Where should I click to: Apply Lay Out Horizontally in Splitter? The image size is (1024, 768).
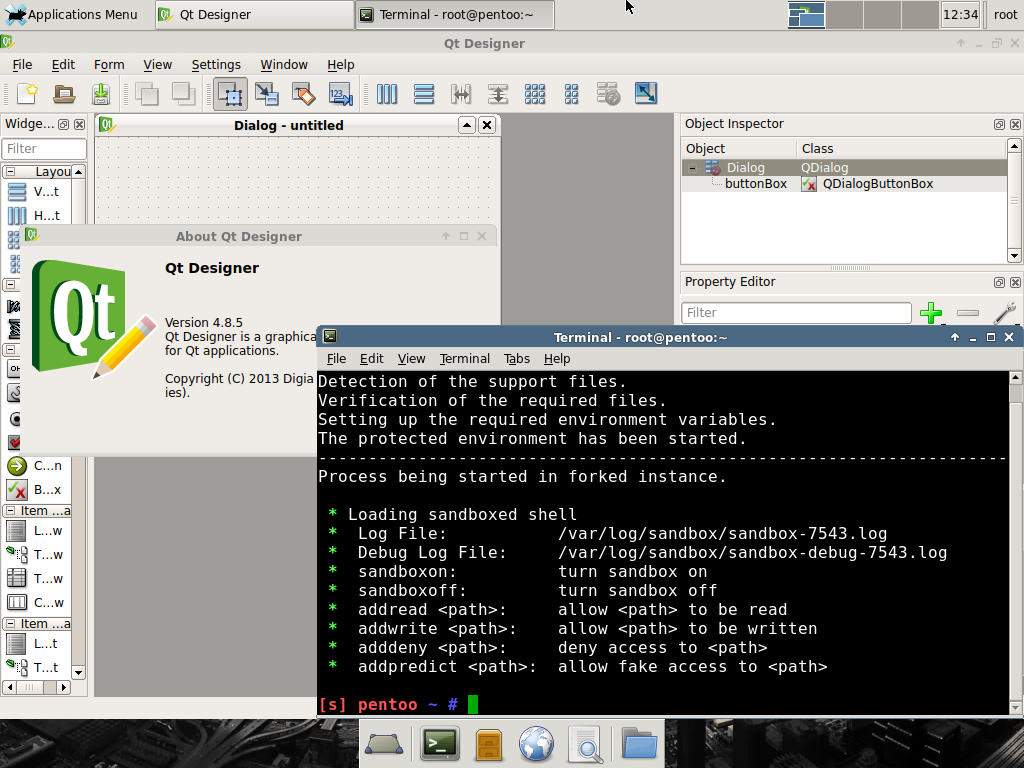tap(460, 94)
